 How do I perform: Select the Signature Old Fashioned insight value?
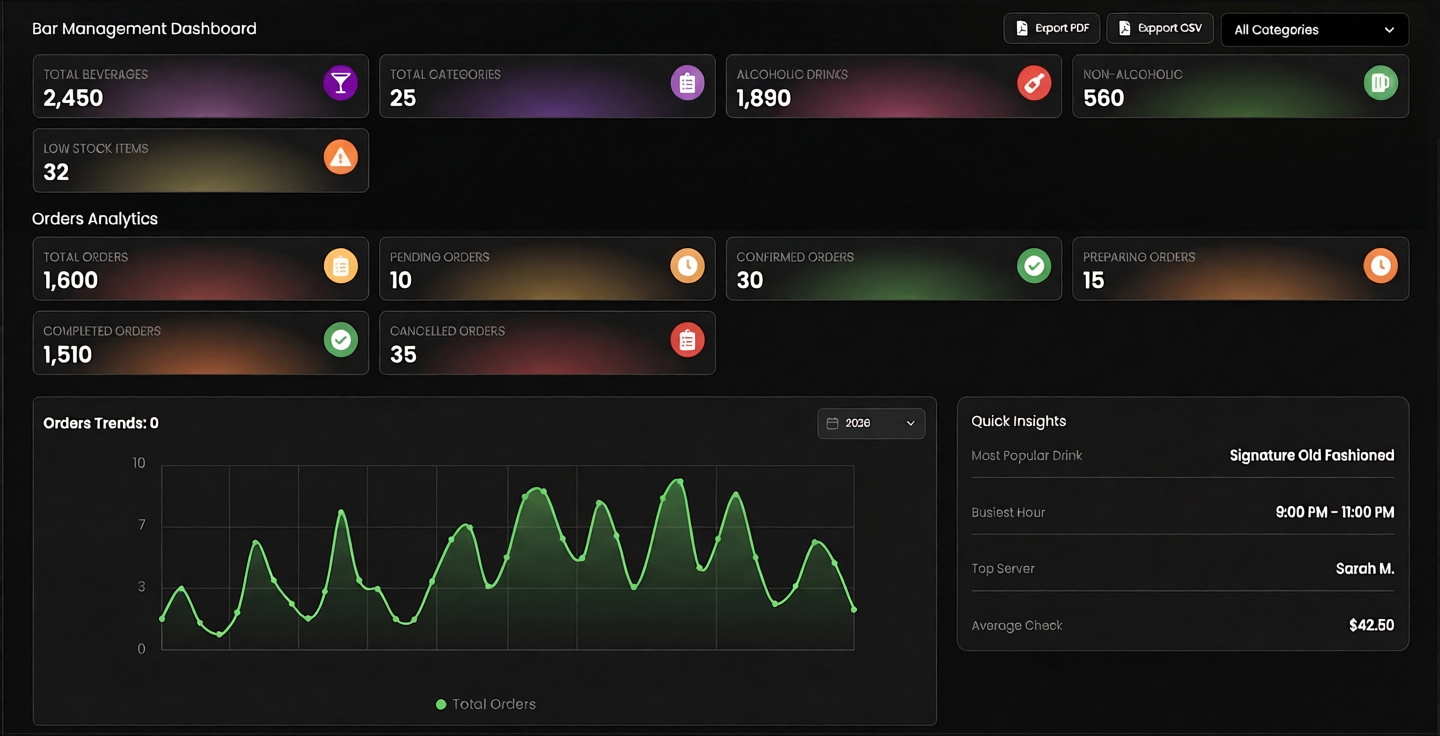pos(1311,455)
